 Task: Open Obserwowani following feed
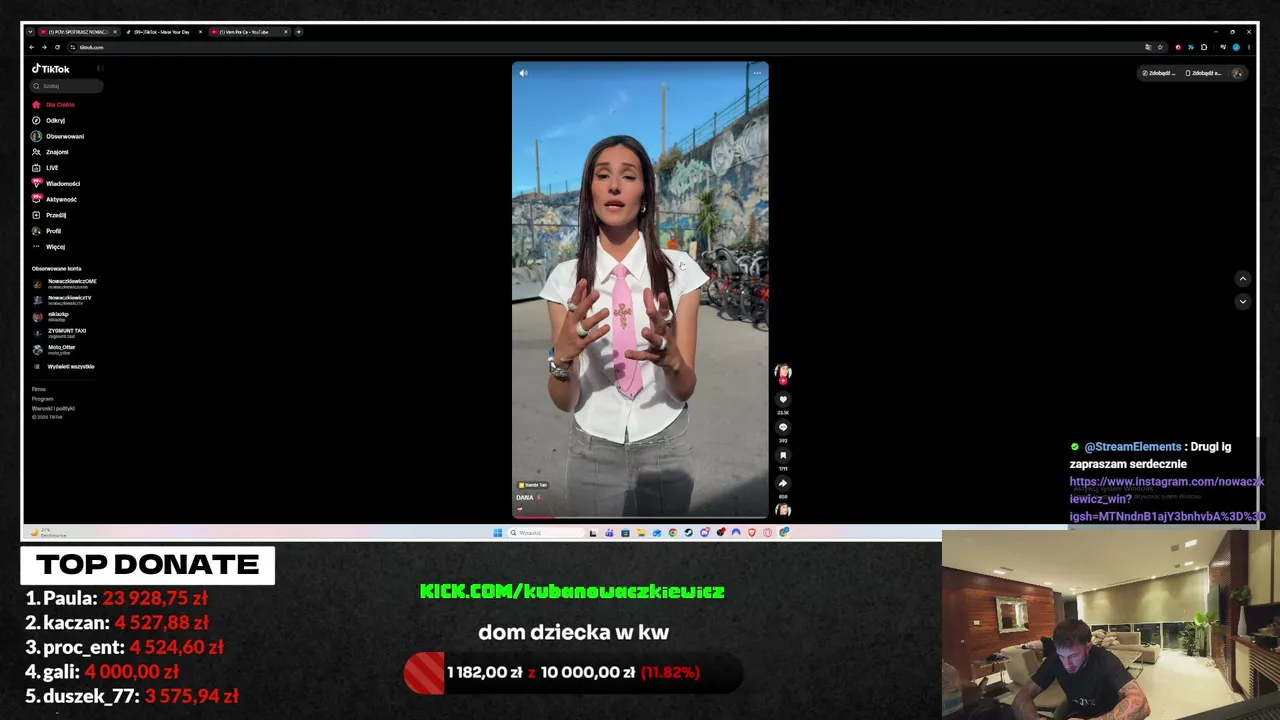tap(58, 136)
